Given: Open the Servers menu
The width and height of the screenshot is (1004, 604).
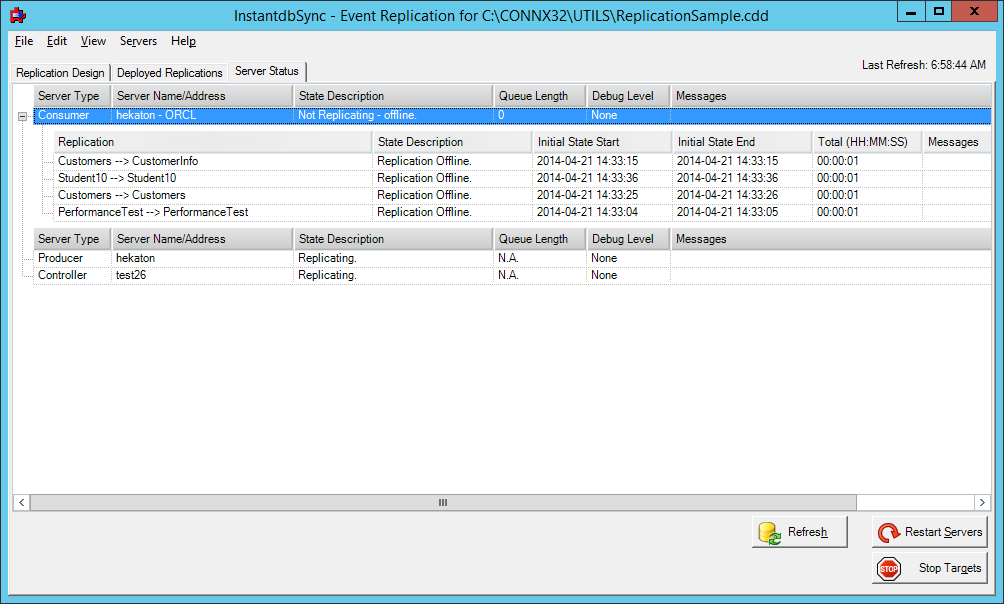Looking at the screenshot, I should pyautogui.click(x=138, y=41).
